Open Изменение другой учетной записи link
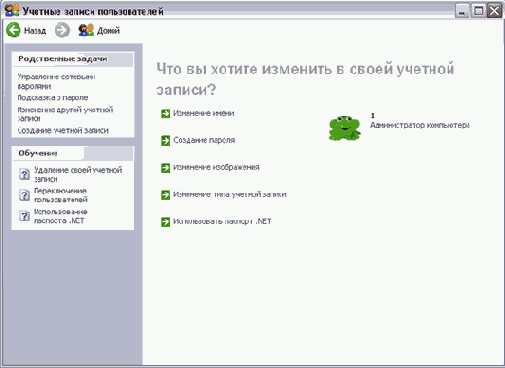505x368 pixels. (65, 114)
